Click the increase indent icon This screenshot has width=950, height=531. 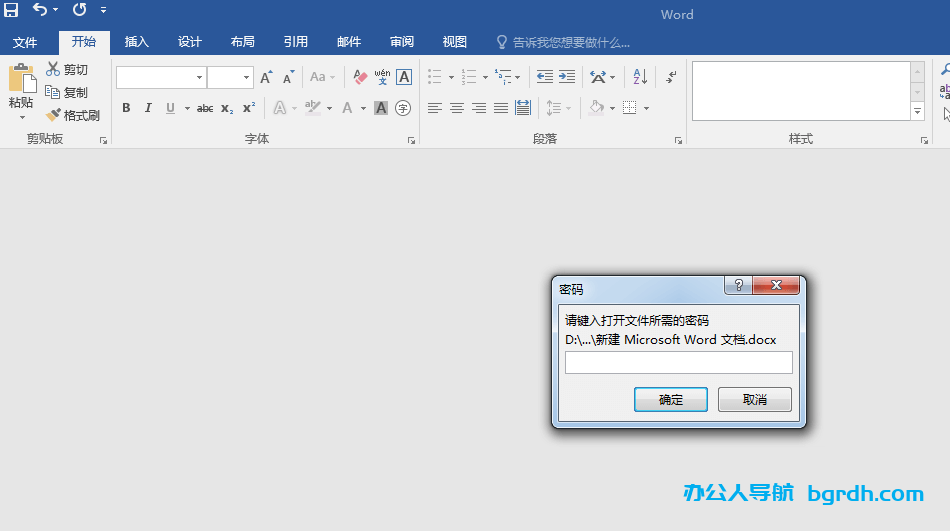567,77
